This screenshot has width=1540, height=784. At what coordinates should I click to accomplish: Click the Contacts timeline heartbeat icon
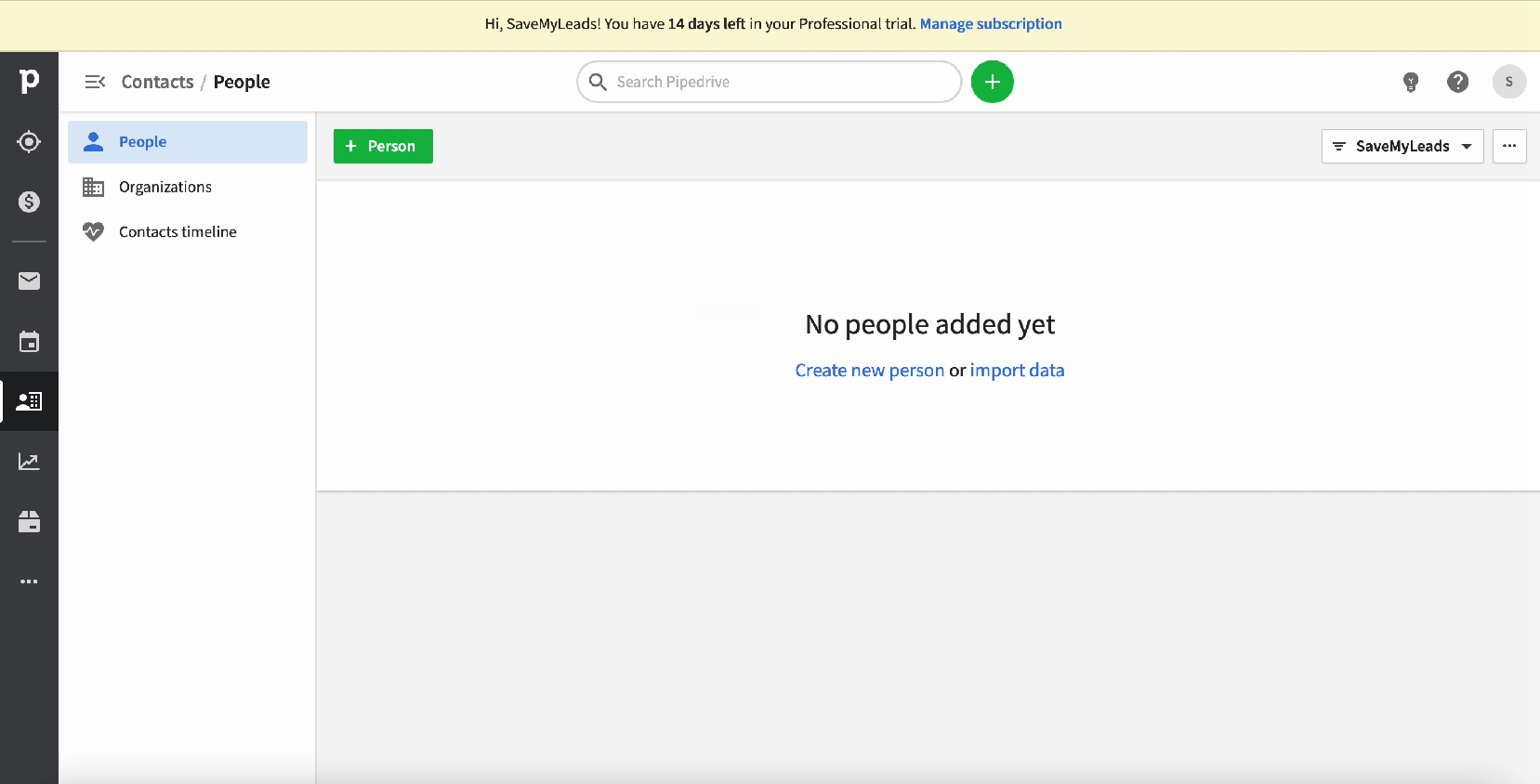[93, 231]
